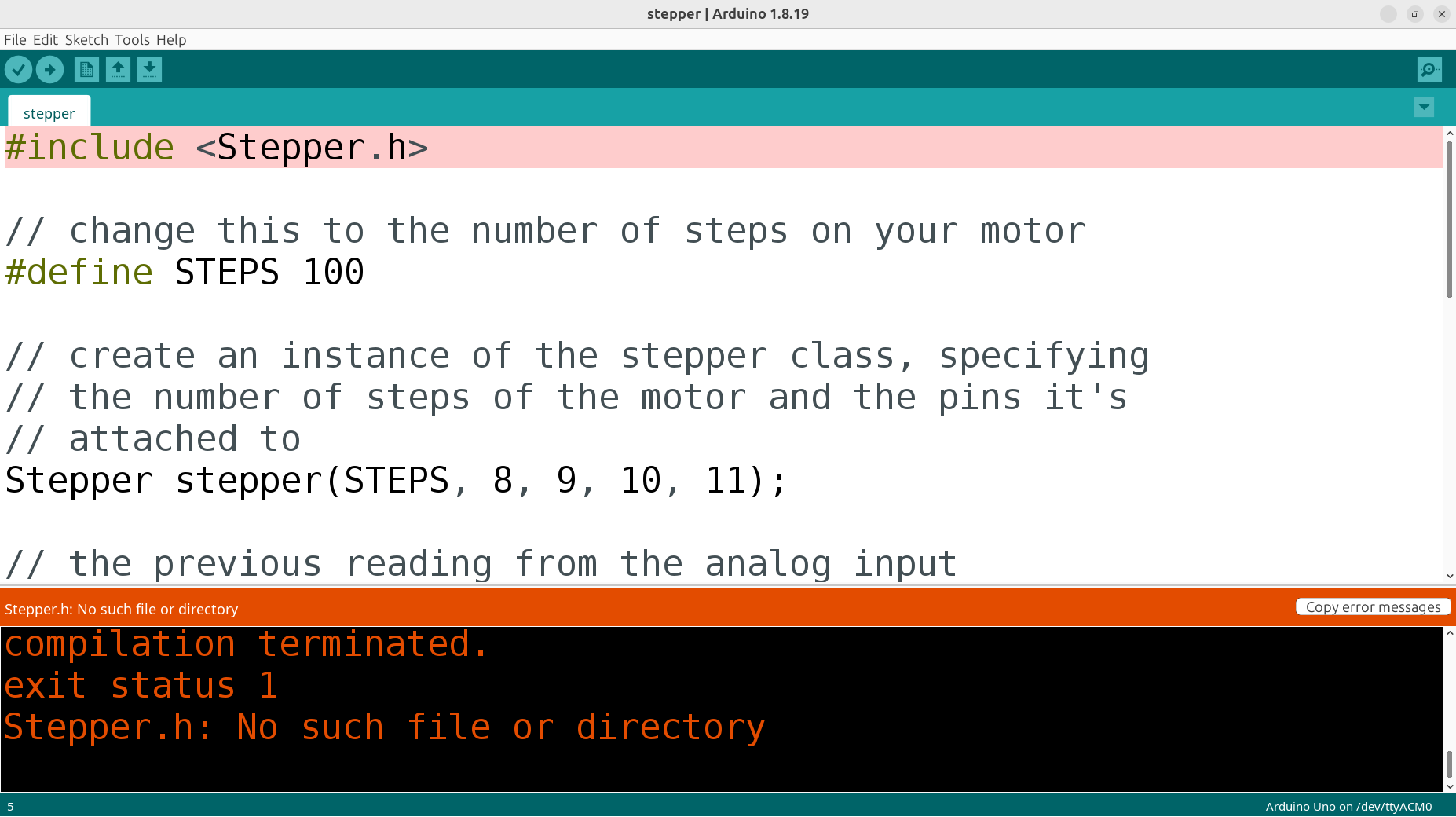Open the File menu
Viewport: 1456px width, 817px height.
coord(15,40)
